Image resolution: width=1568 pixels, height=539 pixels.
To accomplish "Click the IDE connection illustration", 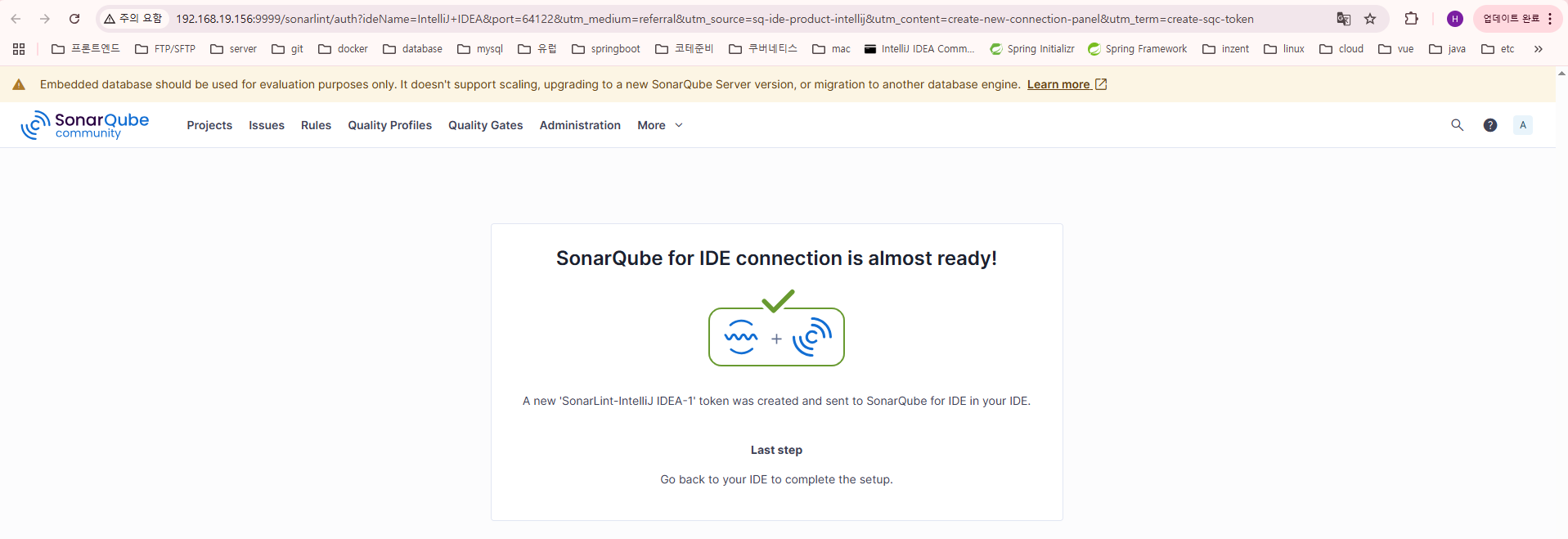I will pos(776,328).
